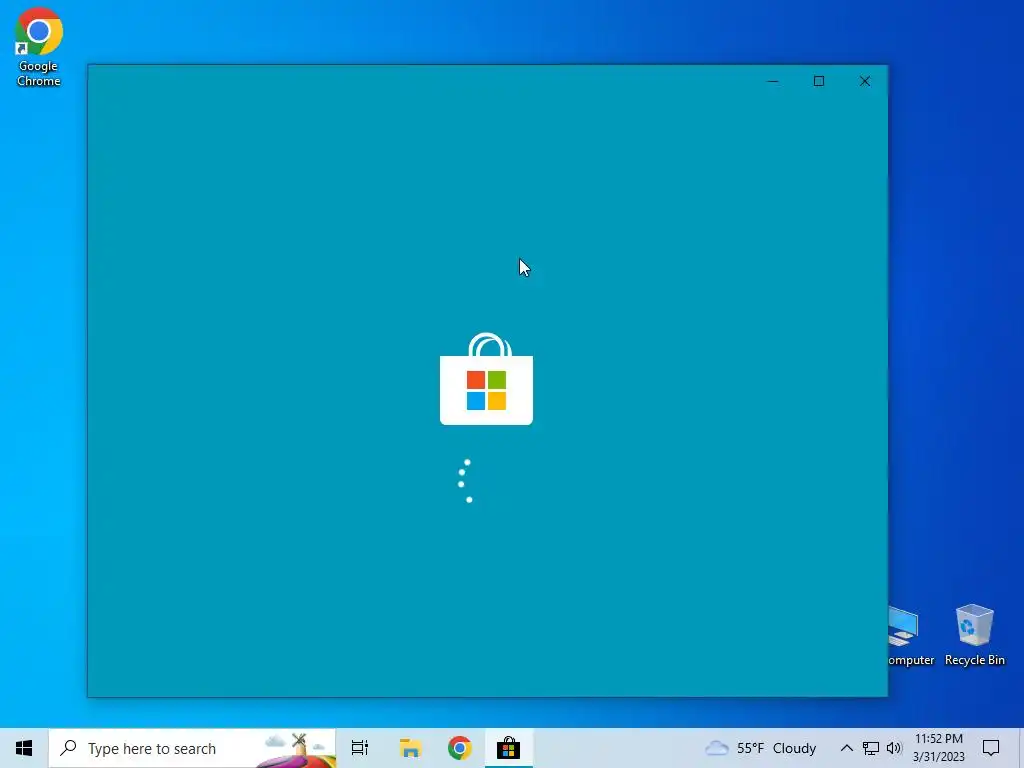This screenshot has width=1024, height=768.
Task: Click the Microsoft Store bag logo
Action: coord(487,379)
